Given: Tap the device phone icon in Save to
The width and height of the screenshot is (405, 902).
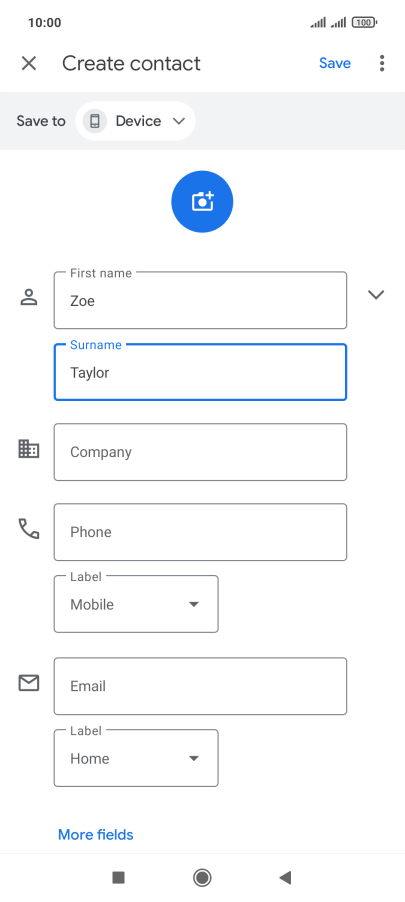Looking at the screenshot, I should [x=95, y=121].
